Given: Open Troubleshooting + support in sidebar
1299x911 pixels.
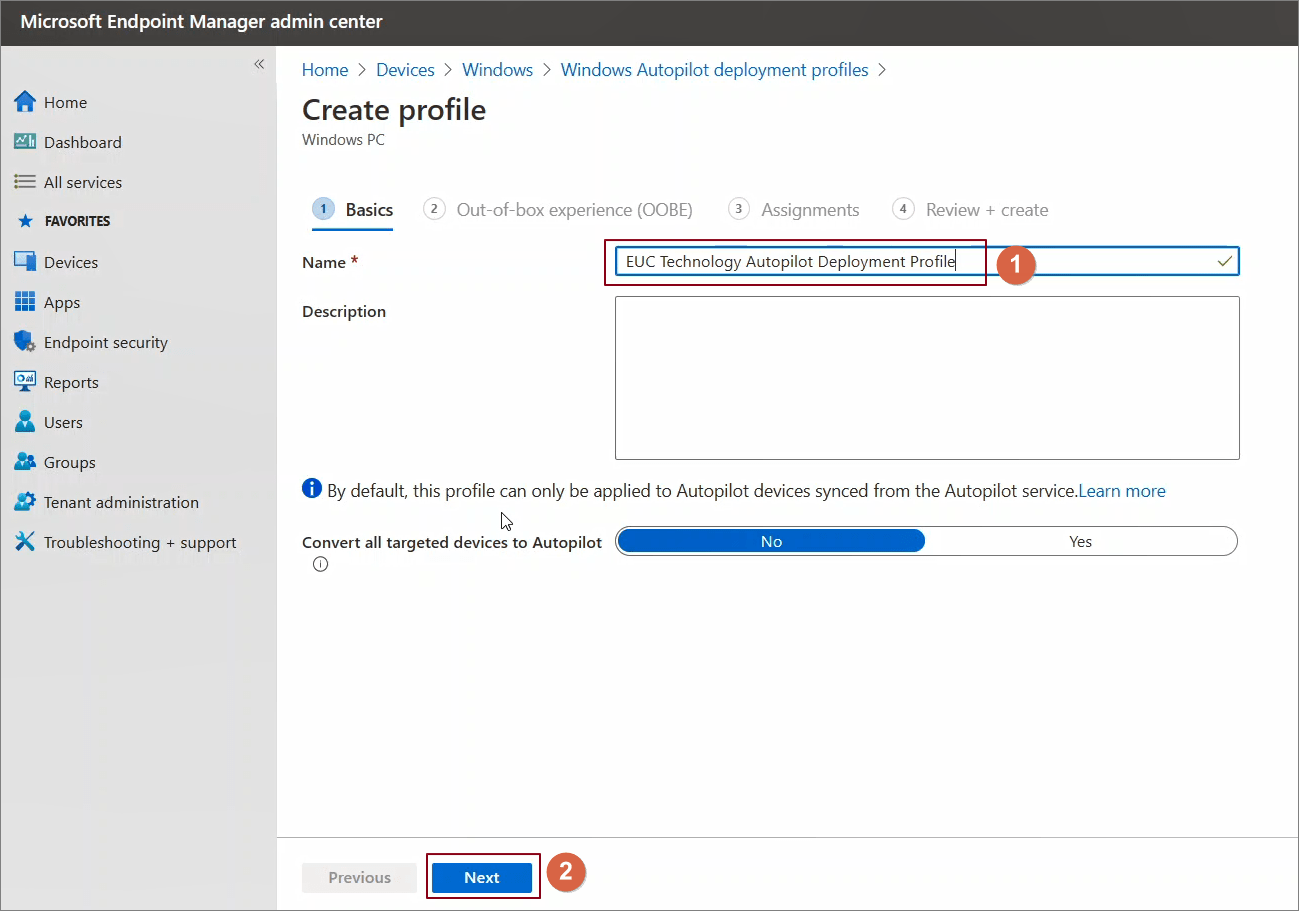Looking at the screenshot, I should 140,542.
